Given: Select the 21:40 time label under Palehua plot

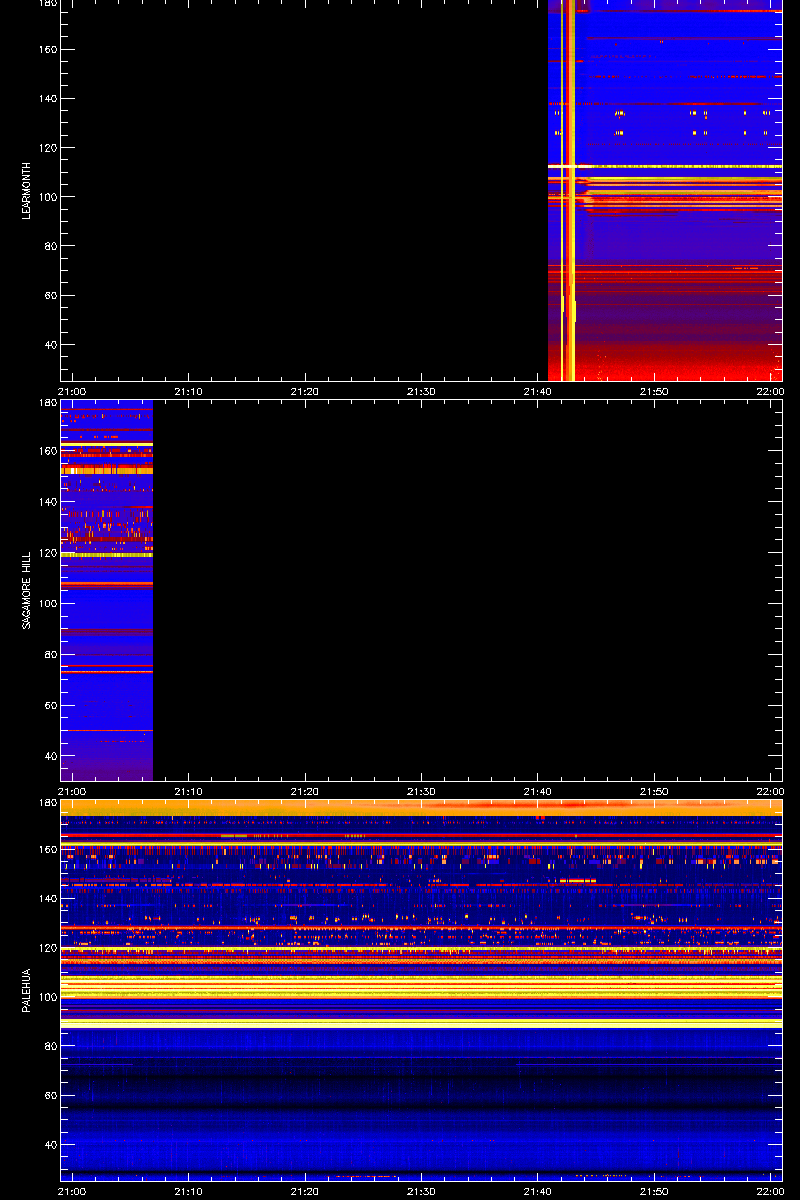Looking at the screenshot, I should tap(538, 1191).
